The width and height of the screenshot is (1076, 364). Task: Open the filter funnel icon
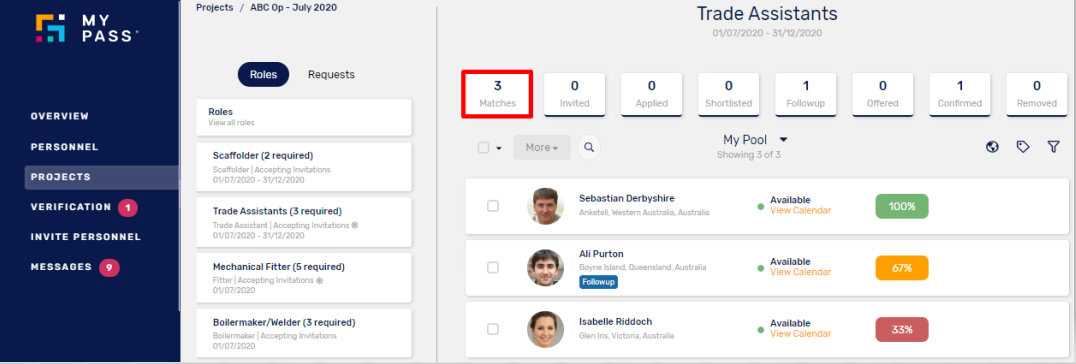tap(1053, 146)
